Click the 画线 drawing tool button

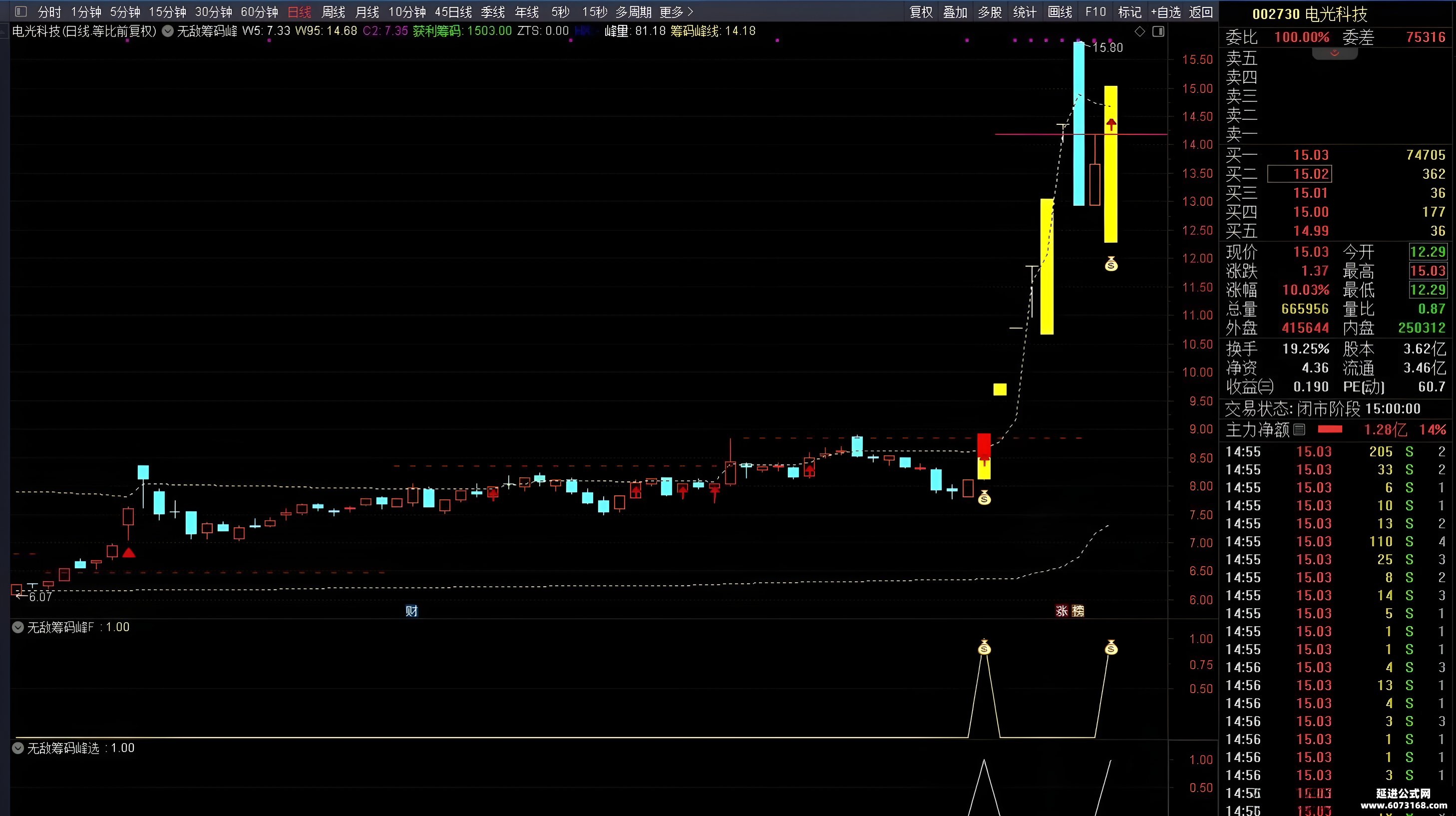click(1060, 12)
